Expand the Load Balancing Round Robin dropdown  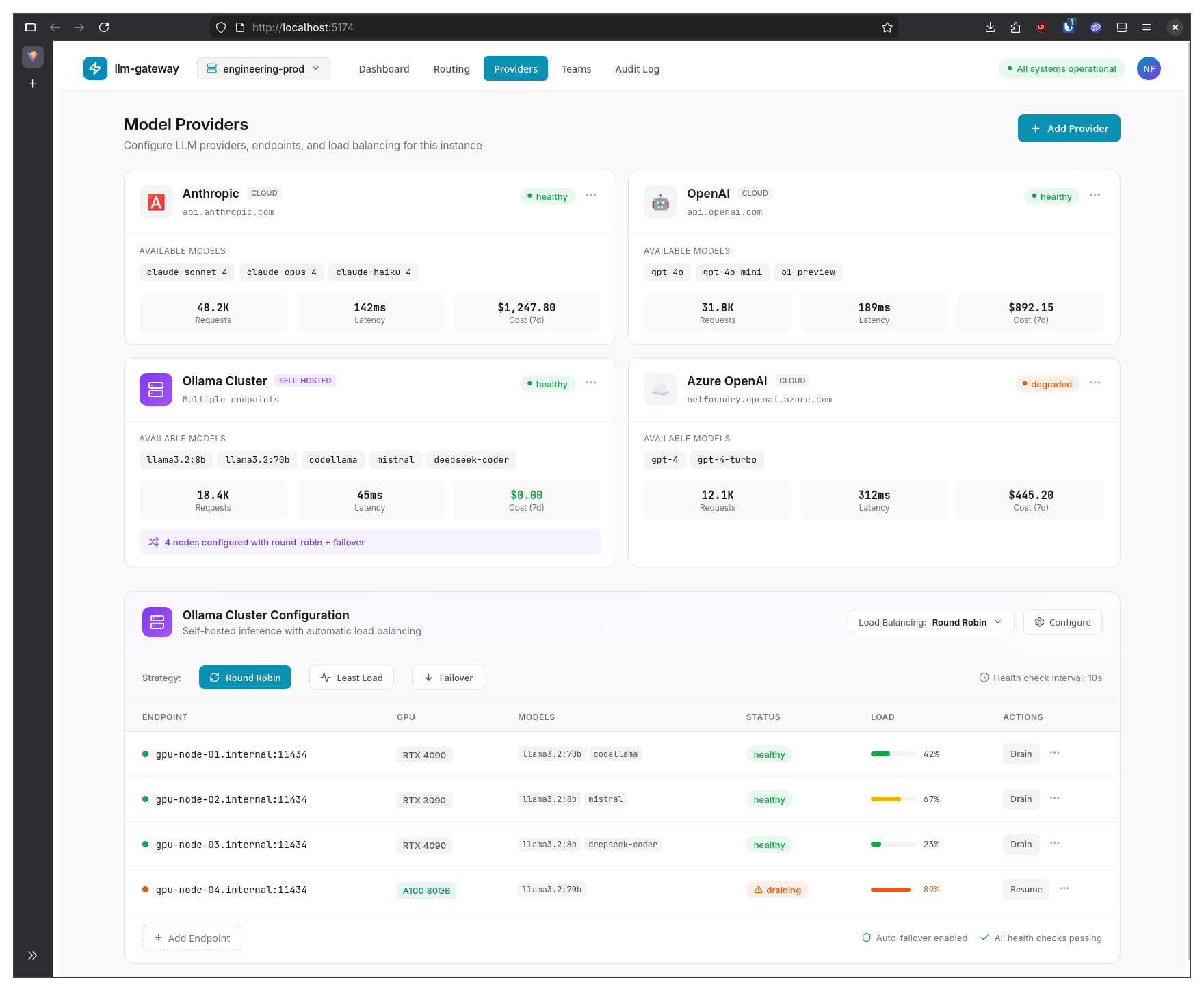[930, 622]
